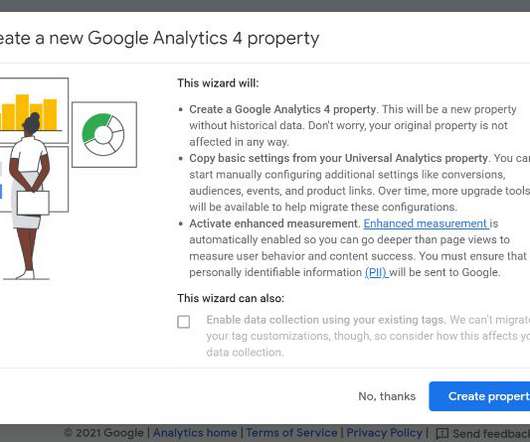Screen dimensions: 530x442
Task: Click the green donut chart illustration
Action: coord(103,134)
